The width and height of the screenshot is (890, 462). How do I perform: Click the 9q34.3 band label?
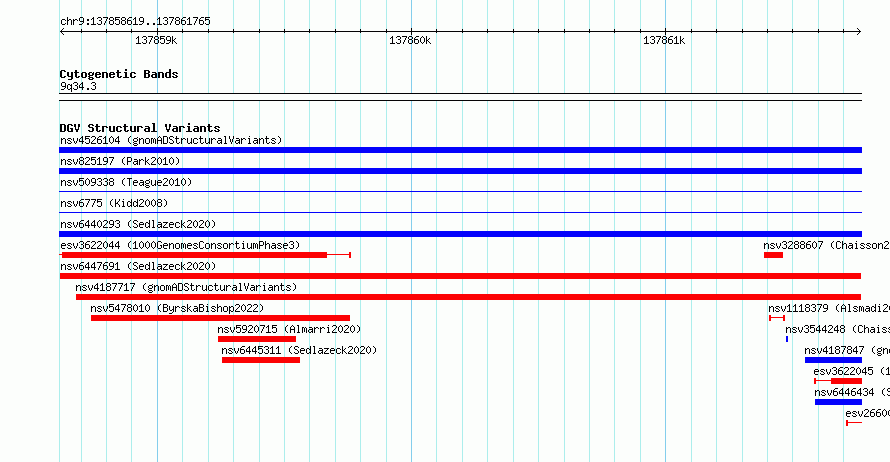click(78, 86)
